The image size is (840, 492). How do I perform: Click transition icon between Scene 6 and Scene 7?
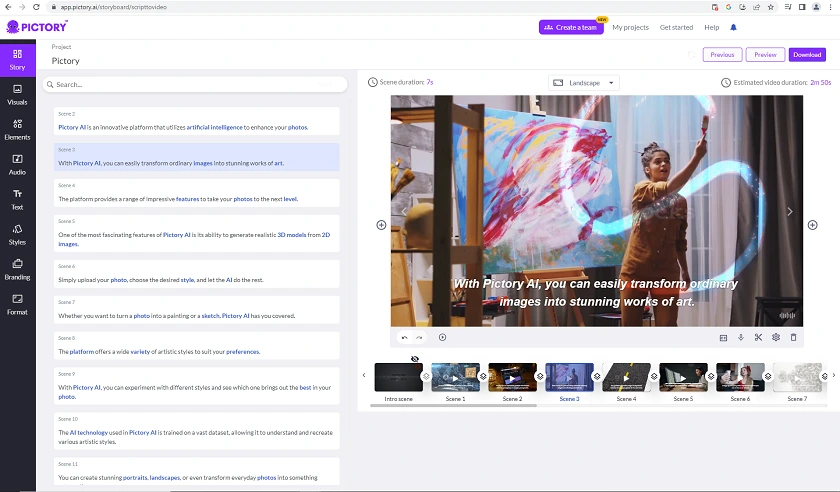[x=768, y=376]
